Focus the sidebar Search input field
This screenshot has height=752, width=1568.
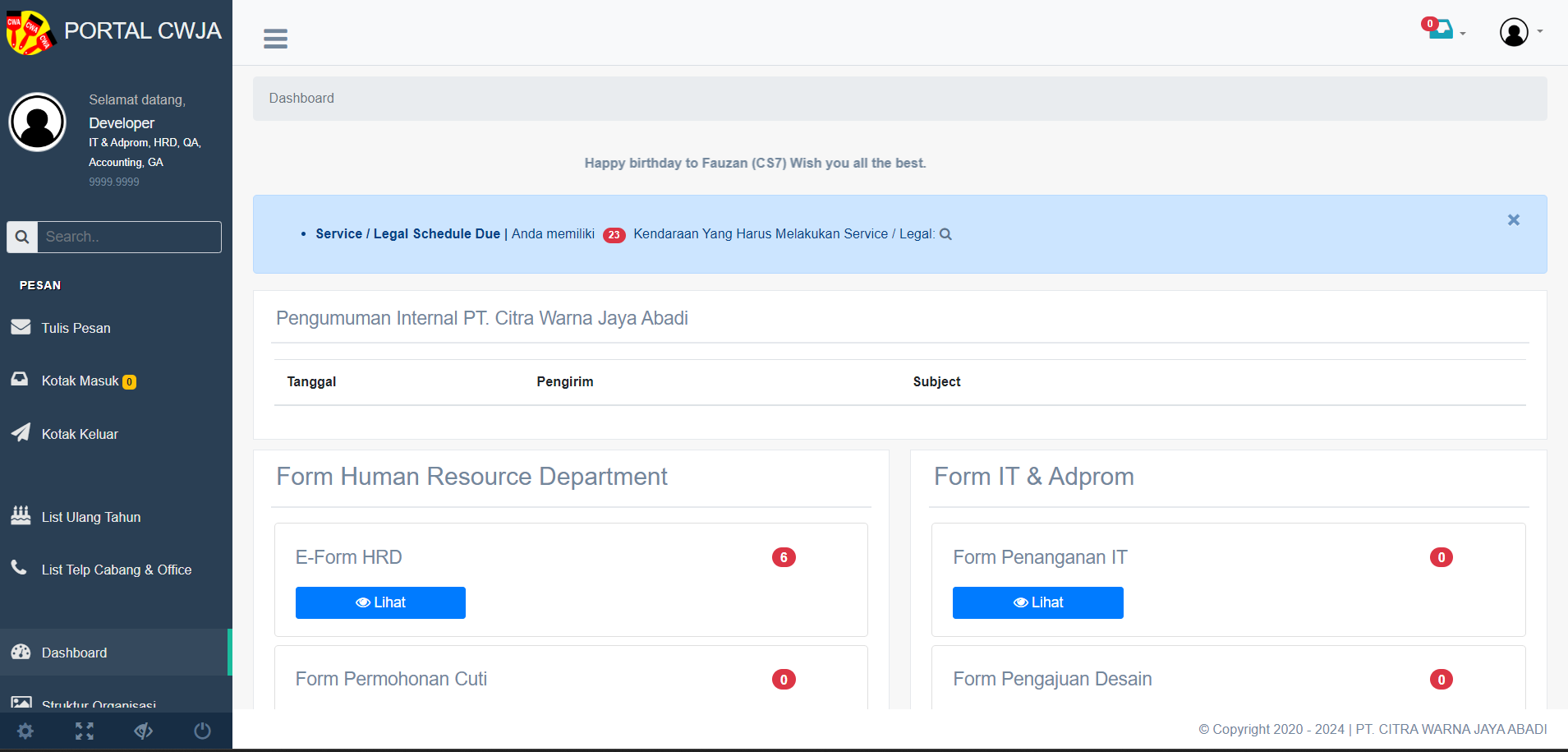point(130,237)
